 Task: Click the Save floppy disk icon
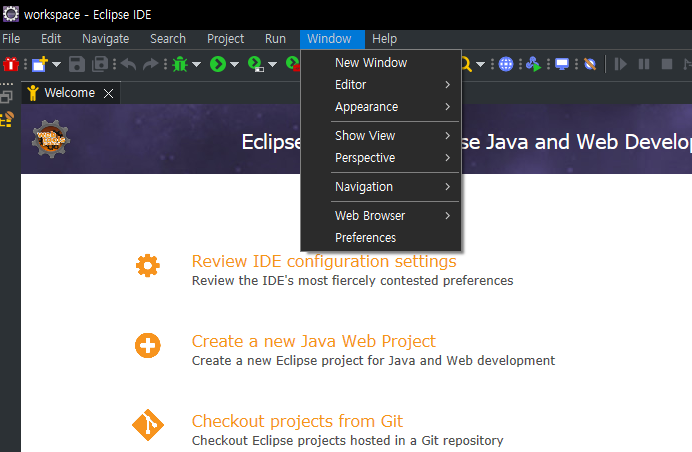(x=77, y=64)
